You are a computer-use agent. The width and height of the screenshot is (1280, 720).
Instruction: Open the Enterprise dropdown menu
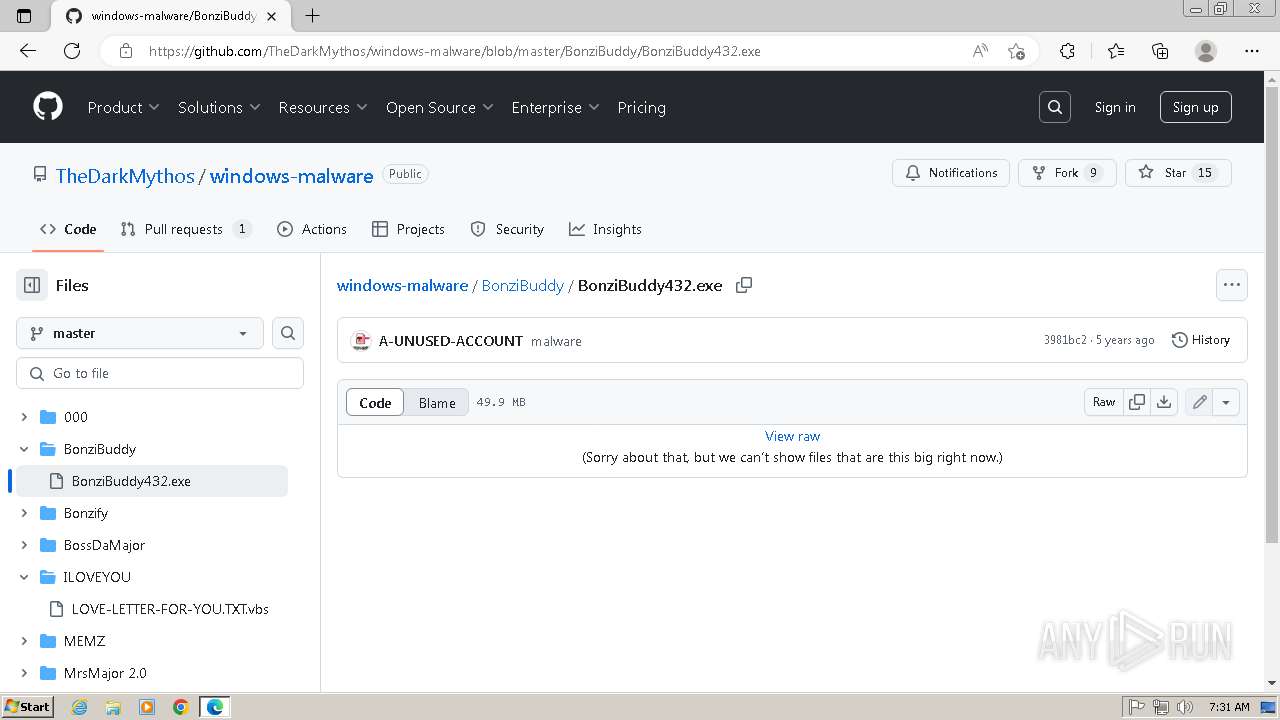[x=555, y=107]
